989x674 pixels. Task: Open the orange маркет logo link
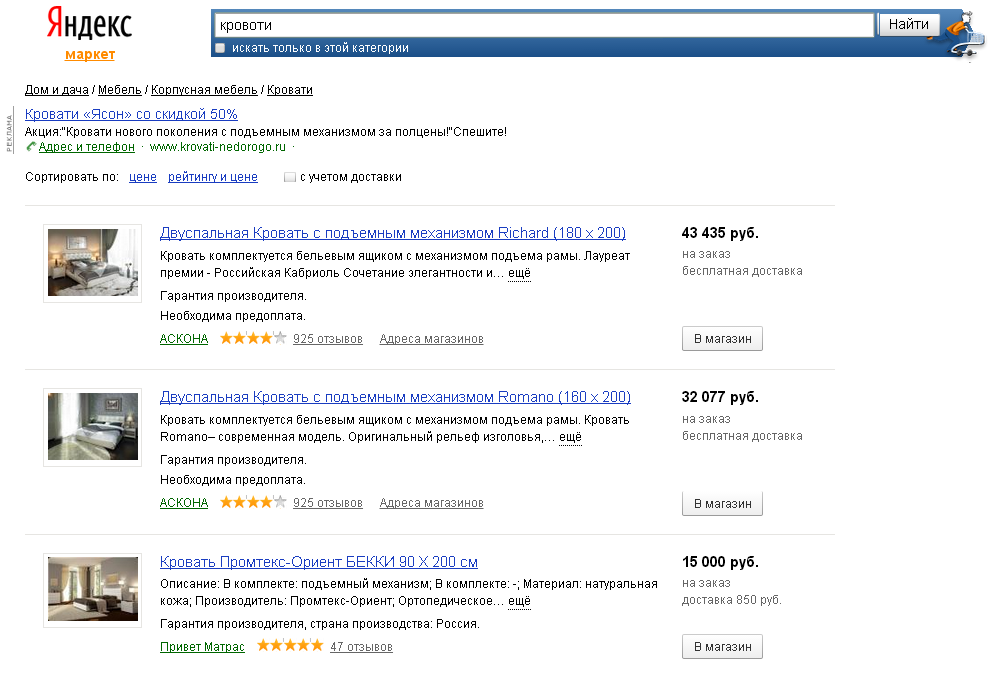click(90, 55)
